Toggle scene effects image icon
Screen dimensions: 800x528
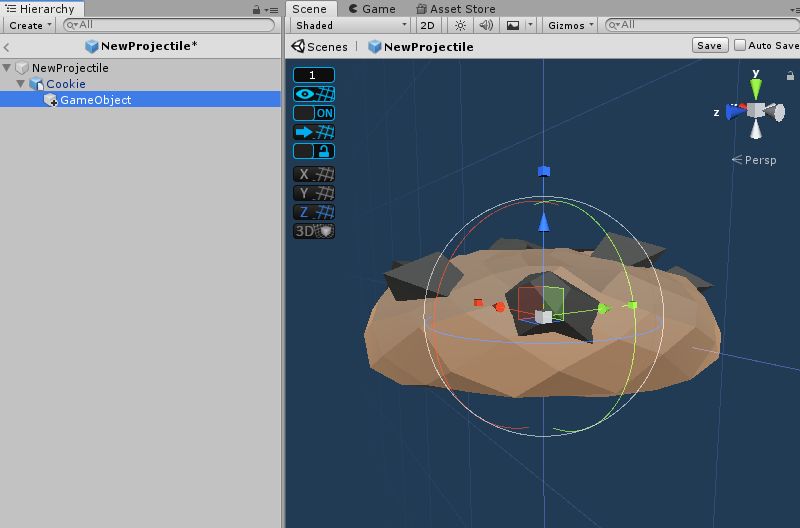(x=513, y=25)
